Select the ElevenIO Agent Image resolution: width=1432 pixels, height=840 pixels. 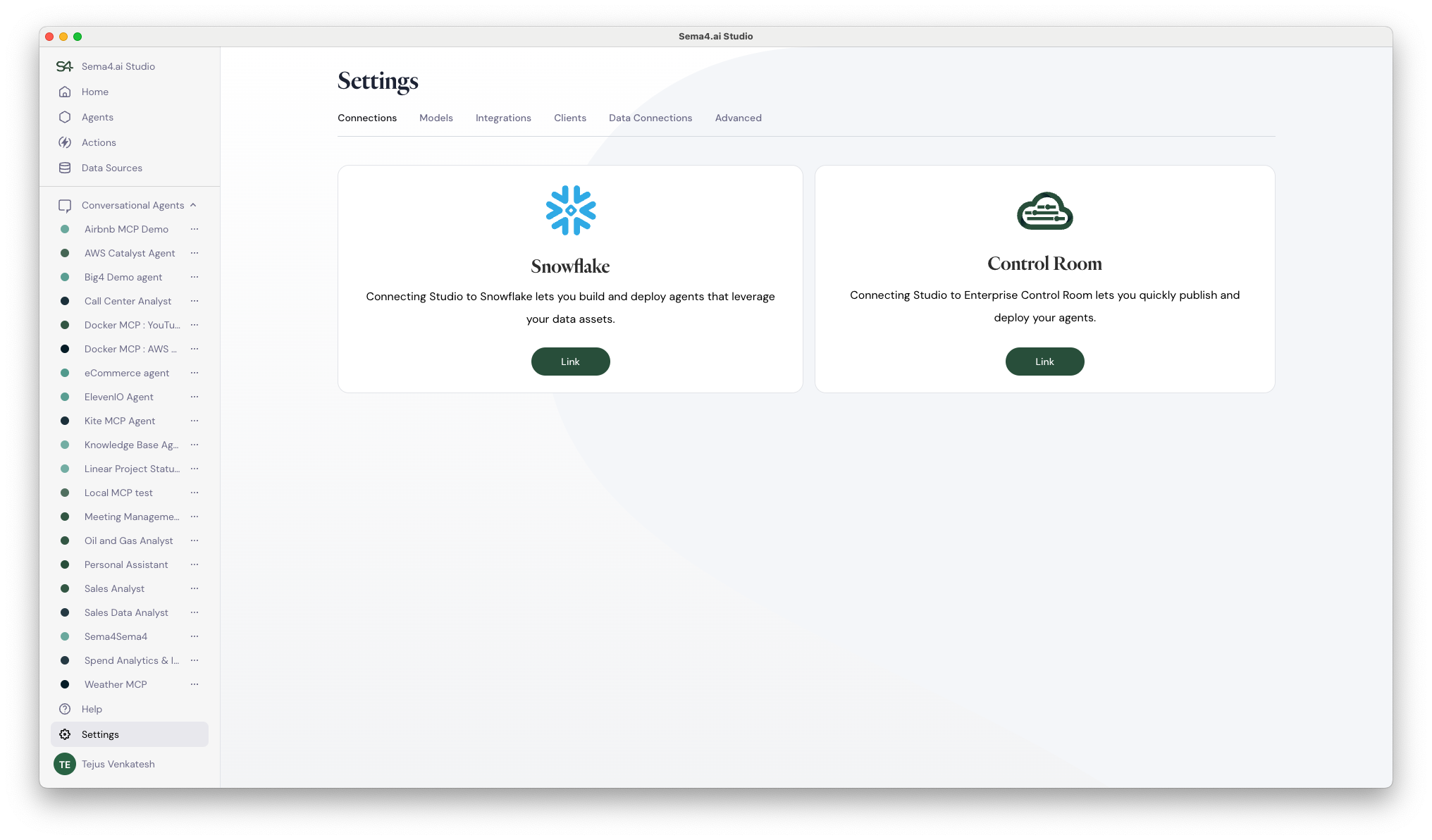[x=119, y=397]
